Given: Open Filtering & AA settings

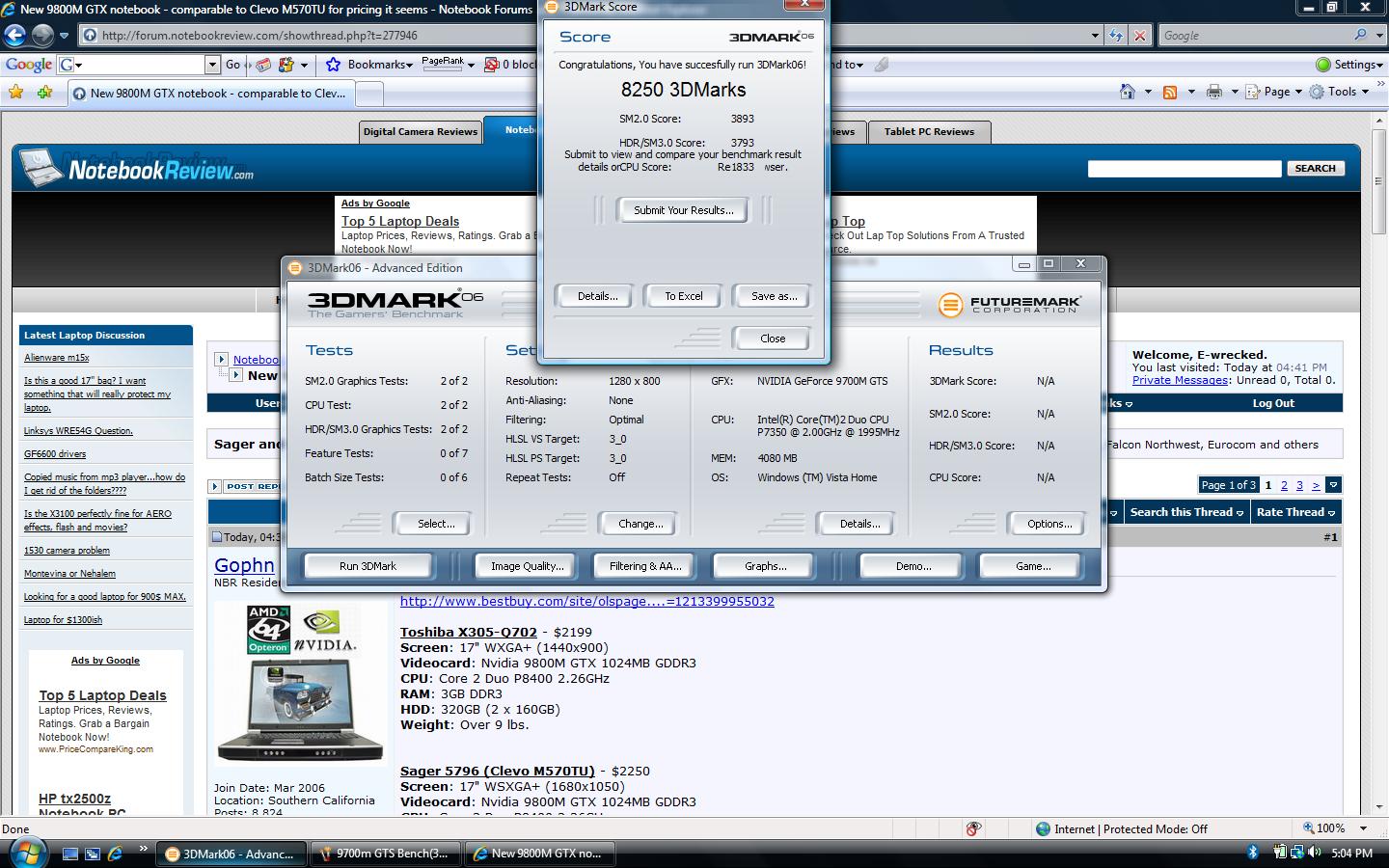Looking at the screenshot, I should click(645, 566).
